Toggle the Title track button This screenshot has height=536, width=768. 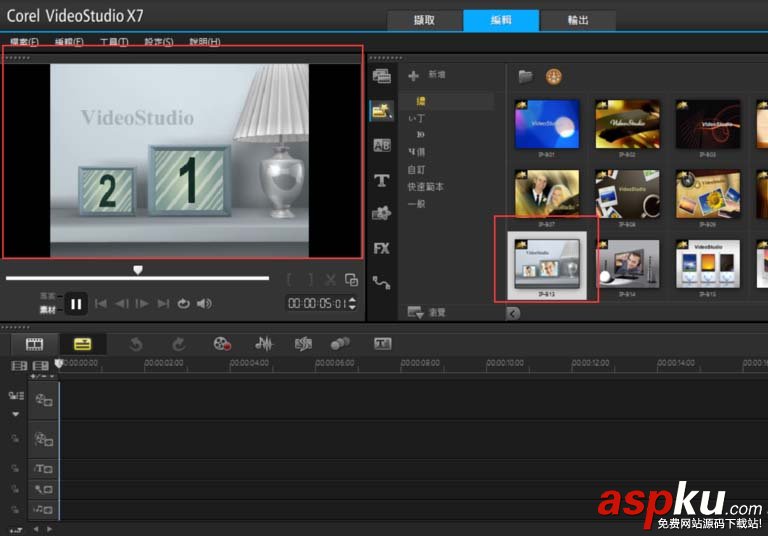(x=44, y=469)
